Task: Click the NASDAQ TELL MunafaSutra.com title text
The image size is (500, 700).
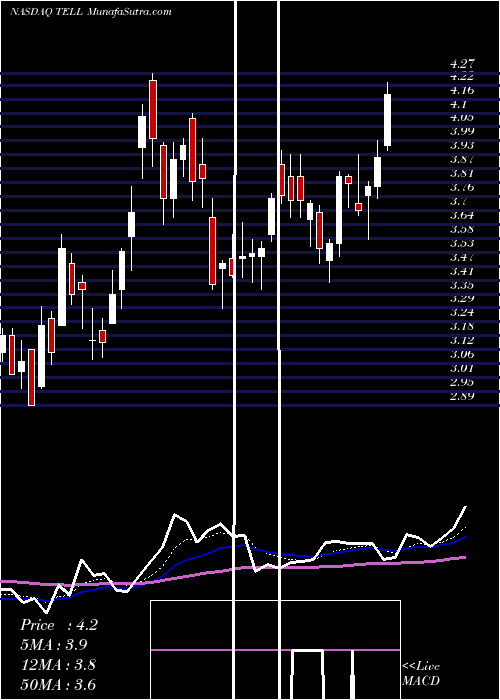Action: tap(91, 12)
